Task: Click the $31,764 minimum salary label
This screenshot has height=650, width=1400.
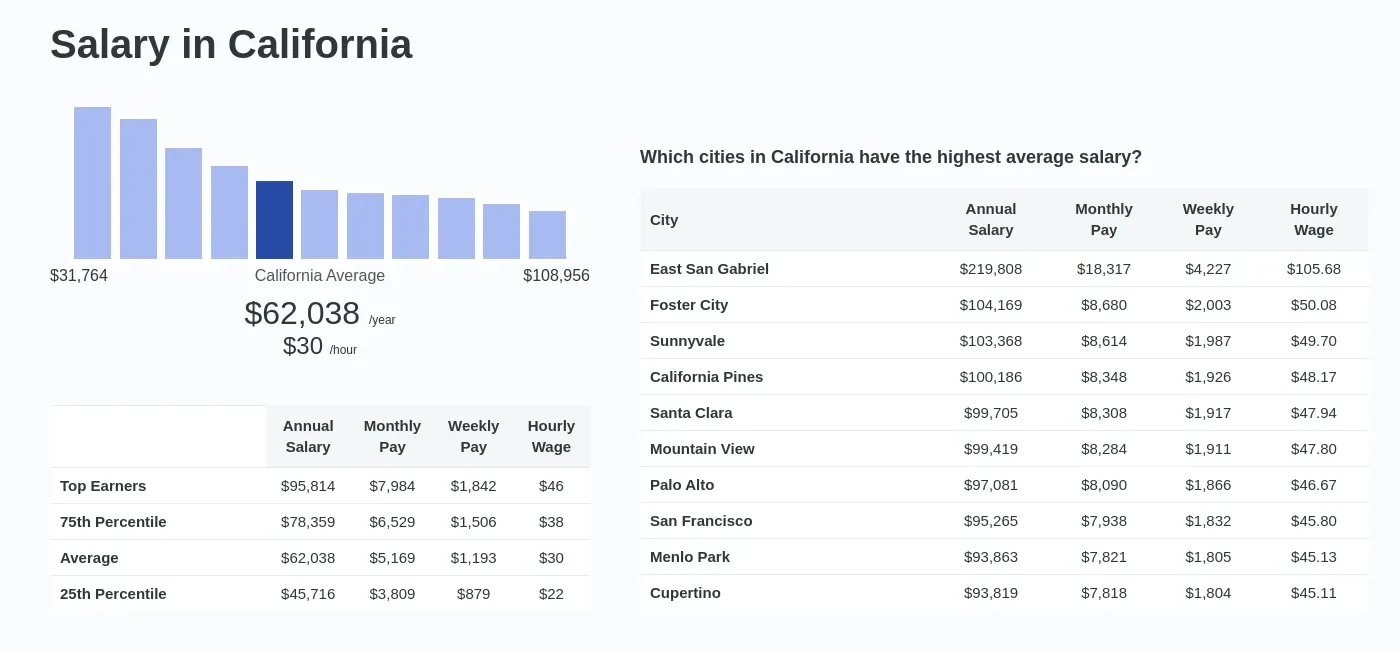Action: (x=79, y=275)
